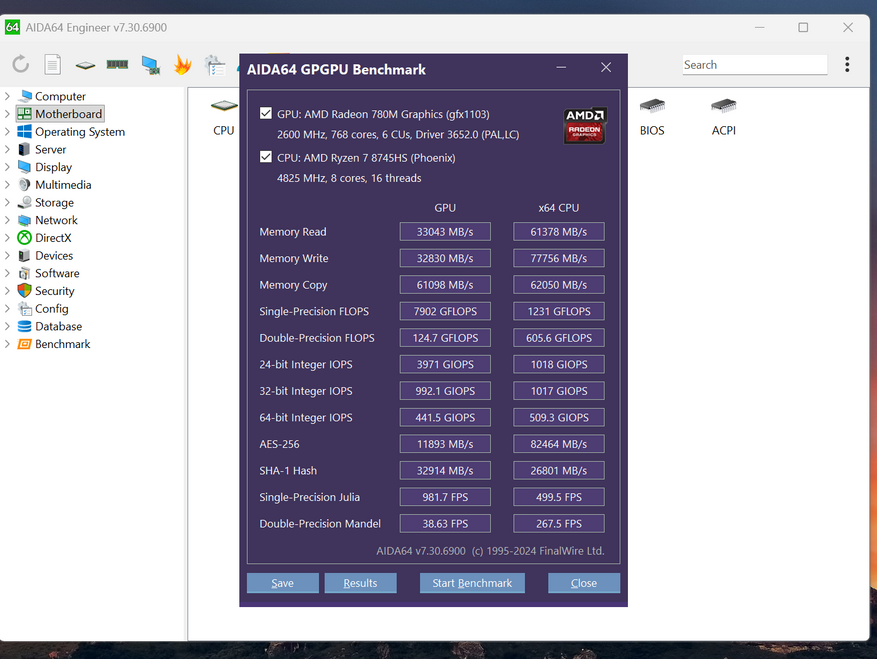Click GPU Single-Precision FLOPS 7902 GFLOPS

[x=445, y=311]
